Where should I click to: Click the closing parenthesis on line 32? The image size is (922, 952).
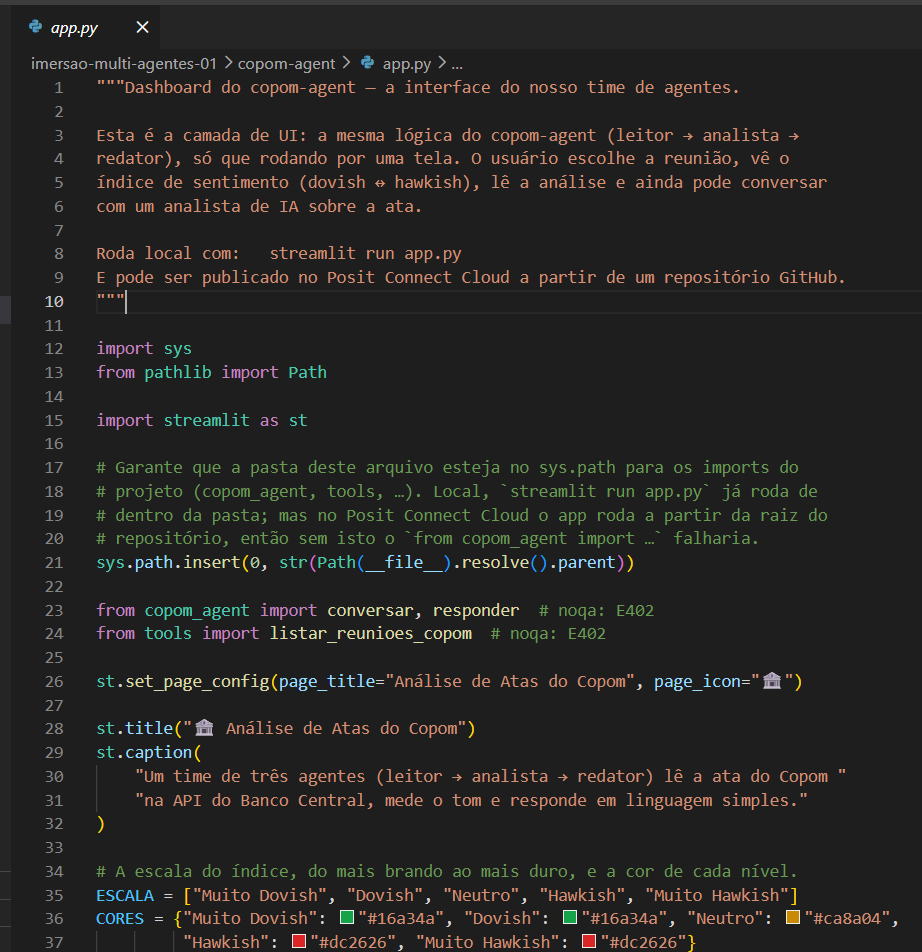click(x=101, y=824)
